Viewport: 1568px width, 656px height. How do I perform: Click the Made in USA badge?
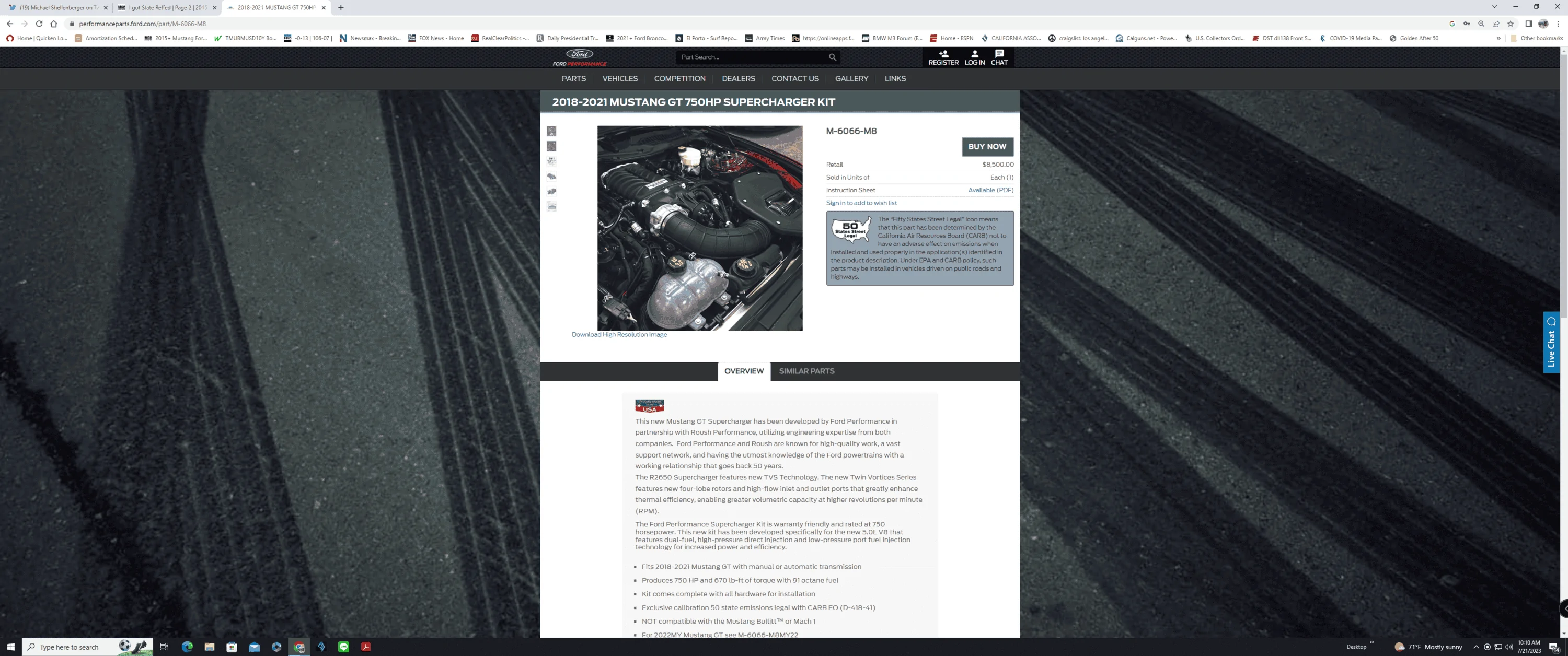pyautogui.click(x=650, y=406)
